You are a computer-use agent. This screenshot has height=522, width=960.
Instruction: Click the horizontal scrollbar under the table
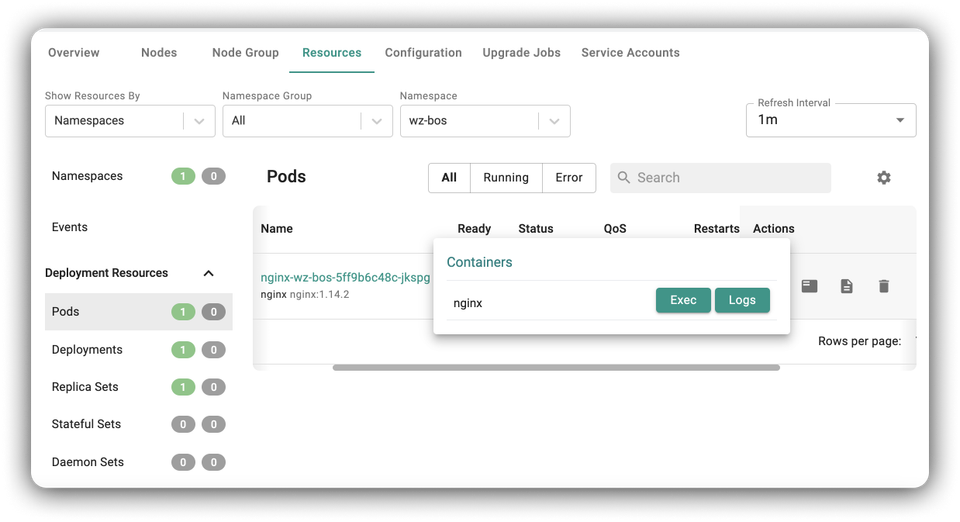pos(555,367)
